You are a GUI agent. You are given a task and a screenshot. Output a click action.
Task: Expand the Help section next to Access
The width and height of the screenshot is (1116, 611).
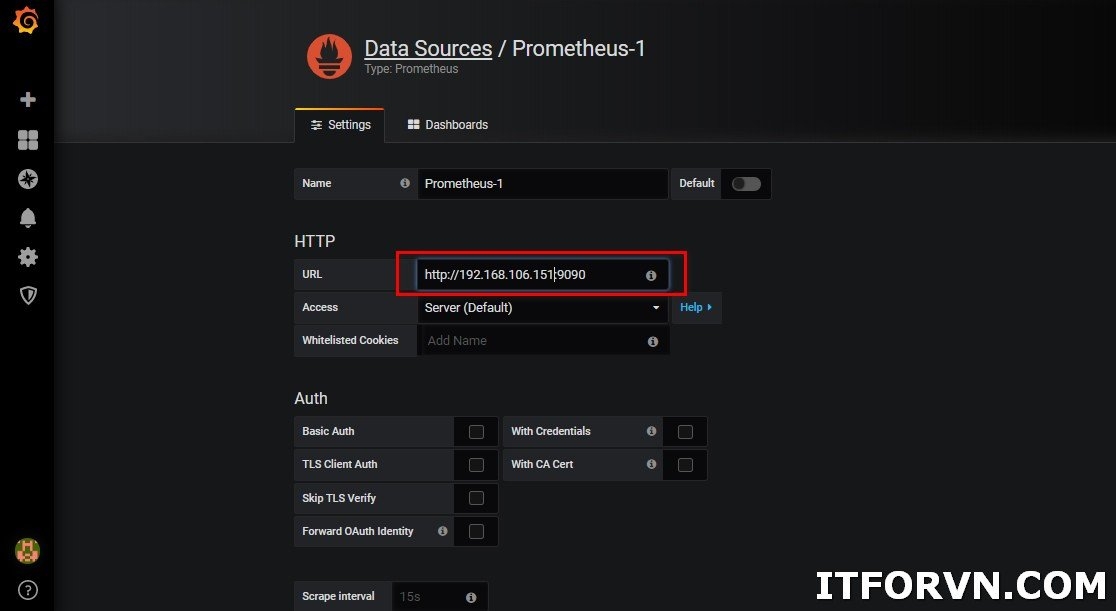pos(695,307)
